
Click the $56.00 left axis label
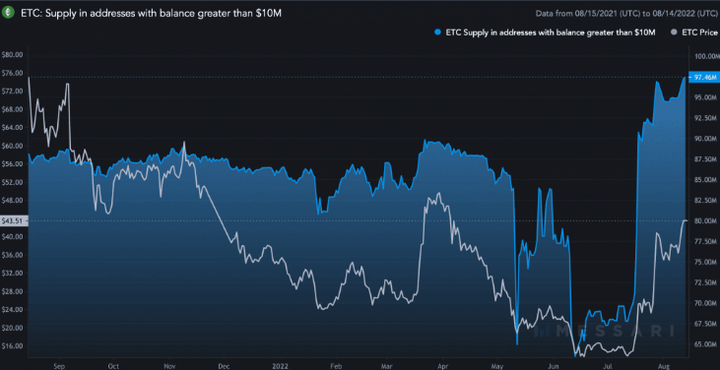(x=13, y=163)
